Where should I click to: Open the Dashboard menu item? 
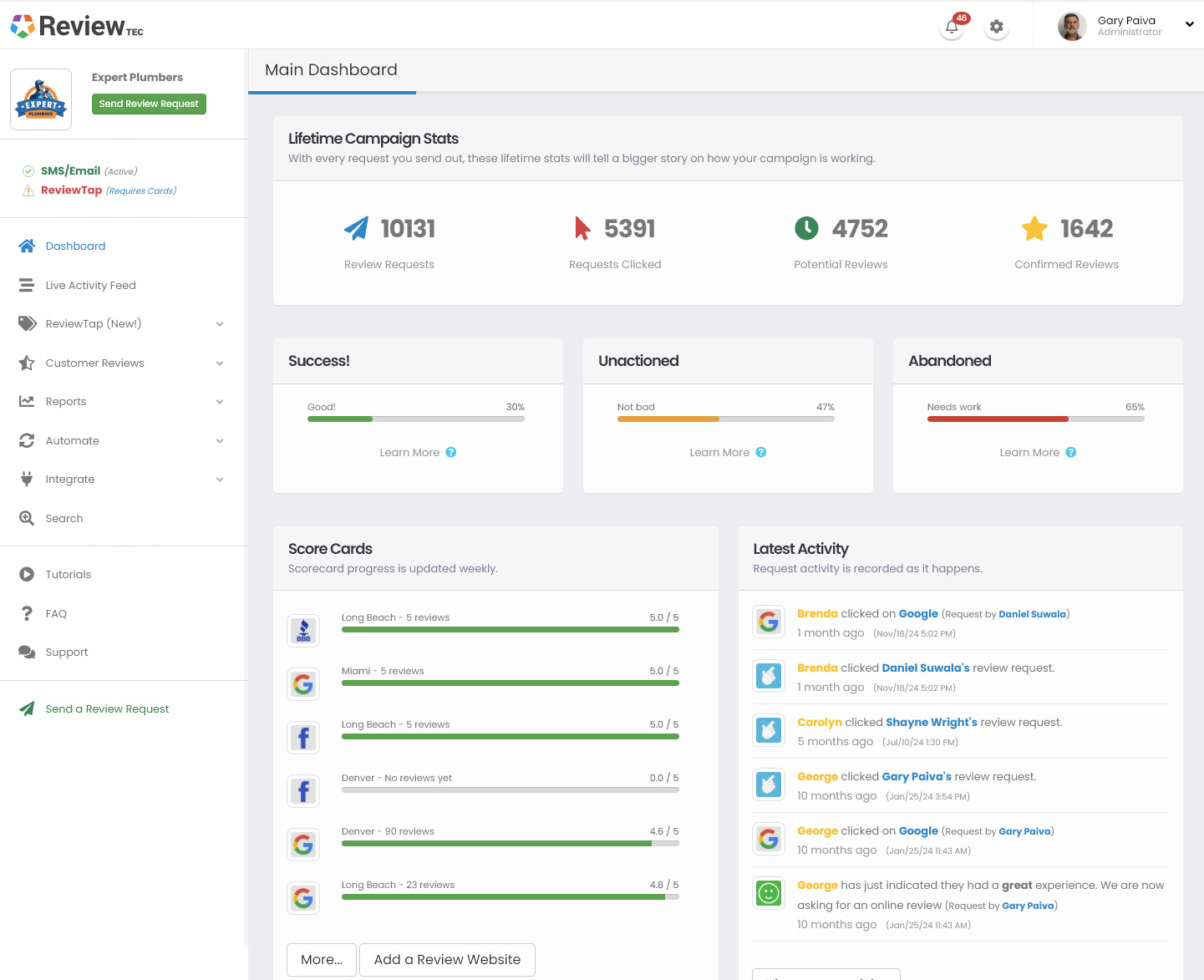pos(75,246)
